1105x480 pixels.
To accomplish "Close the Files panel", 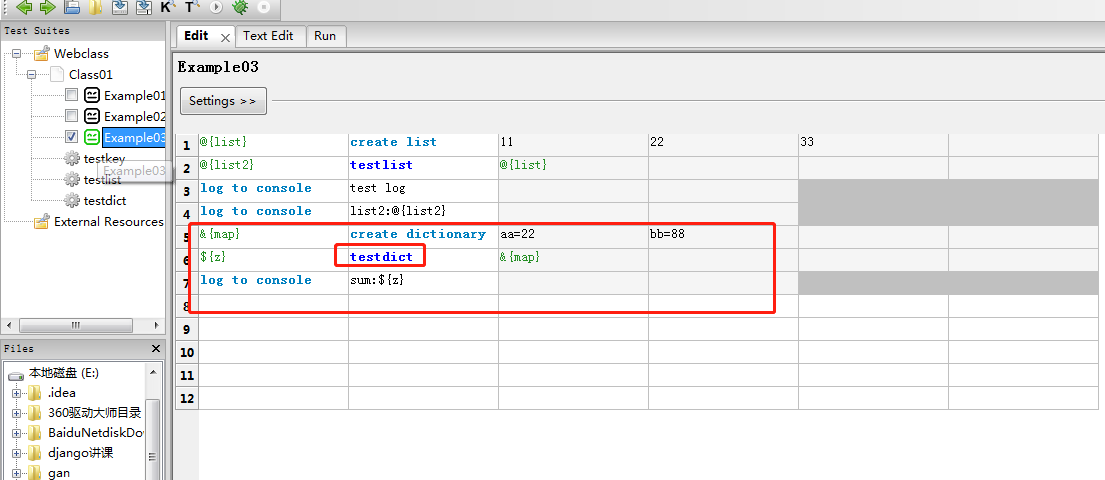I will point(156,349).
